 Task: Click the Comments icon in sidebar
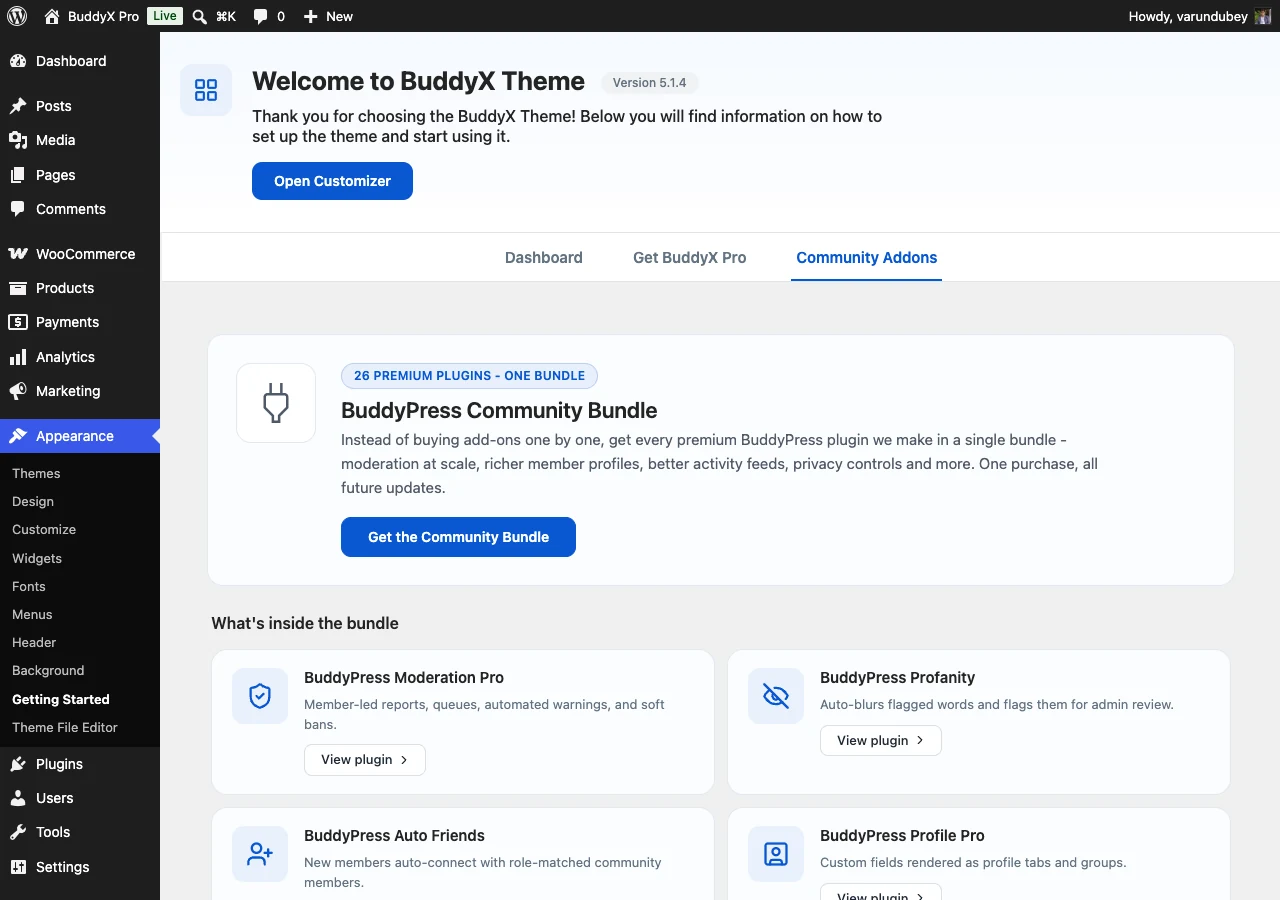coord(18,209)
